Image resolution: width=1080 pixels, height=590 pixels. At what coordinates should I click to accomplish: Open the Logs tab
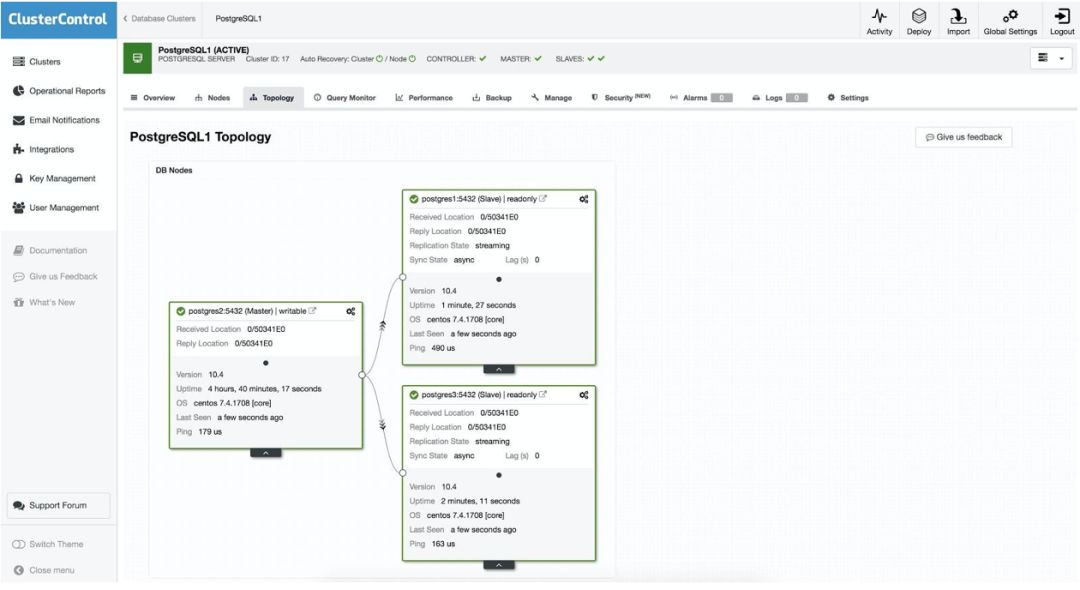click(x=779, y=98)
